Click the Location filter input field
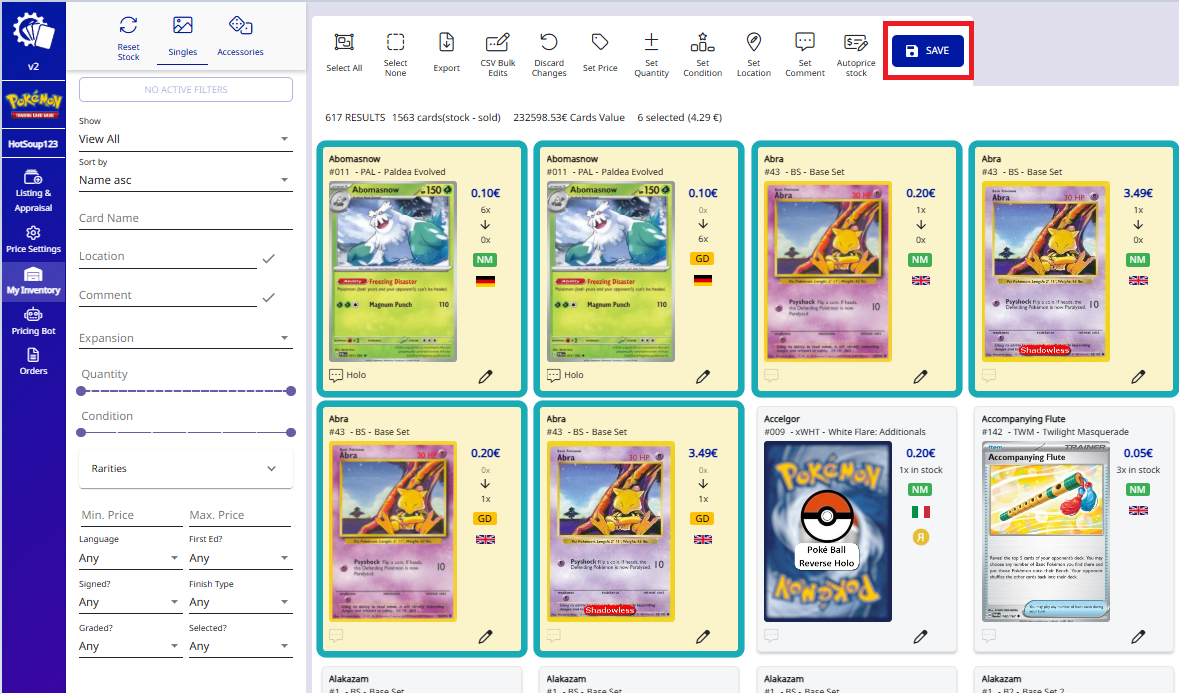 168,256
